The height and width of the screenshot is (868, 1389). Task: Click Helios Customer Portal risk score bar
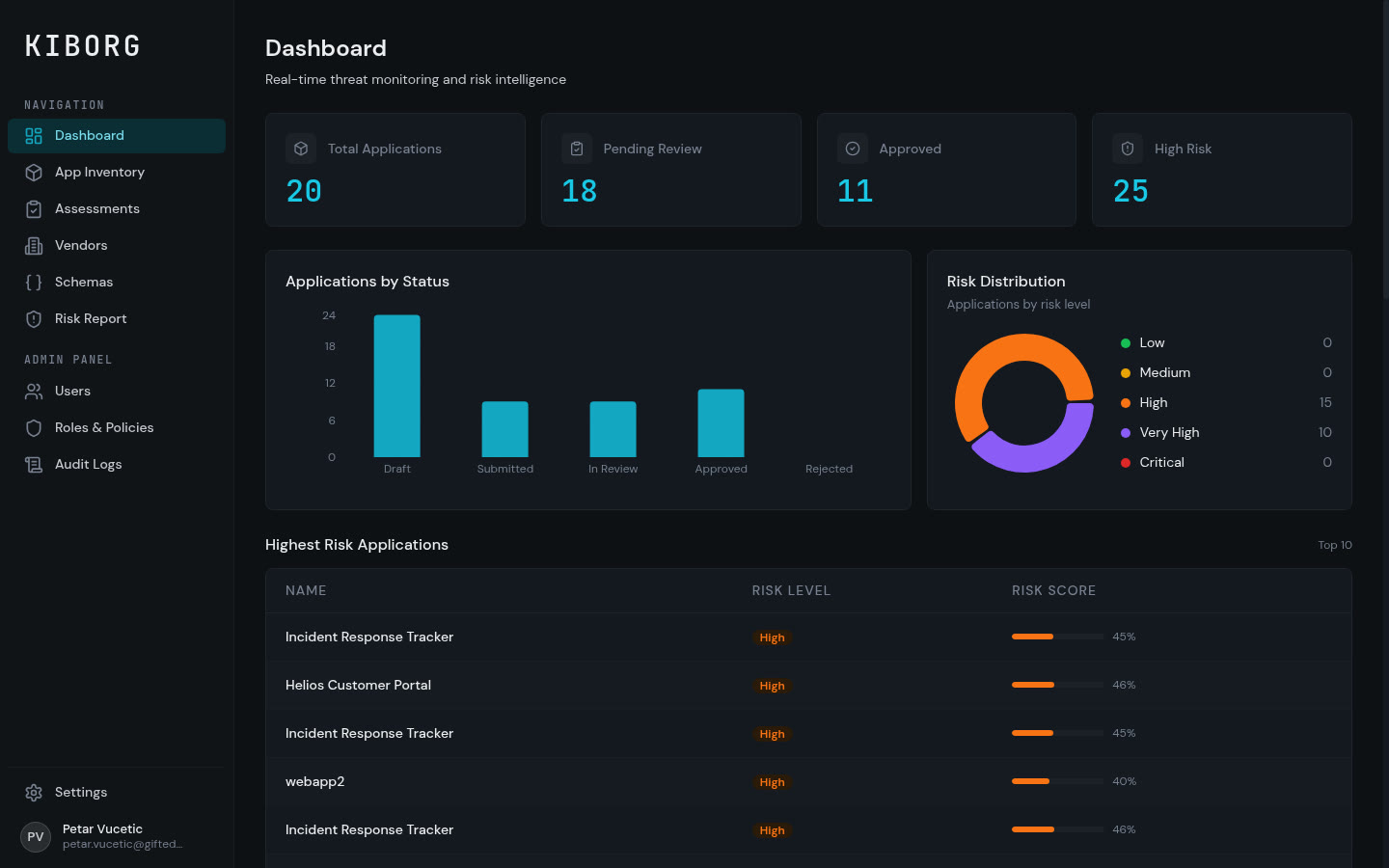[1057, 685]
